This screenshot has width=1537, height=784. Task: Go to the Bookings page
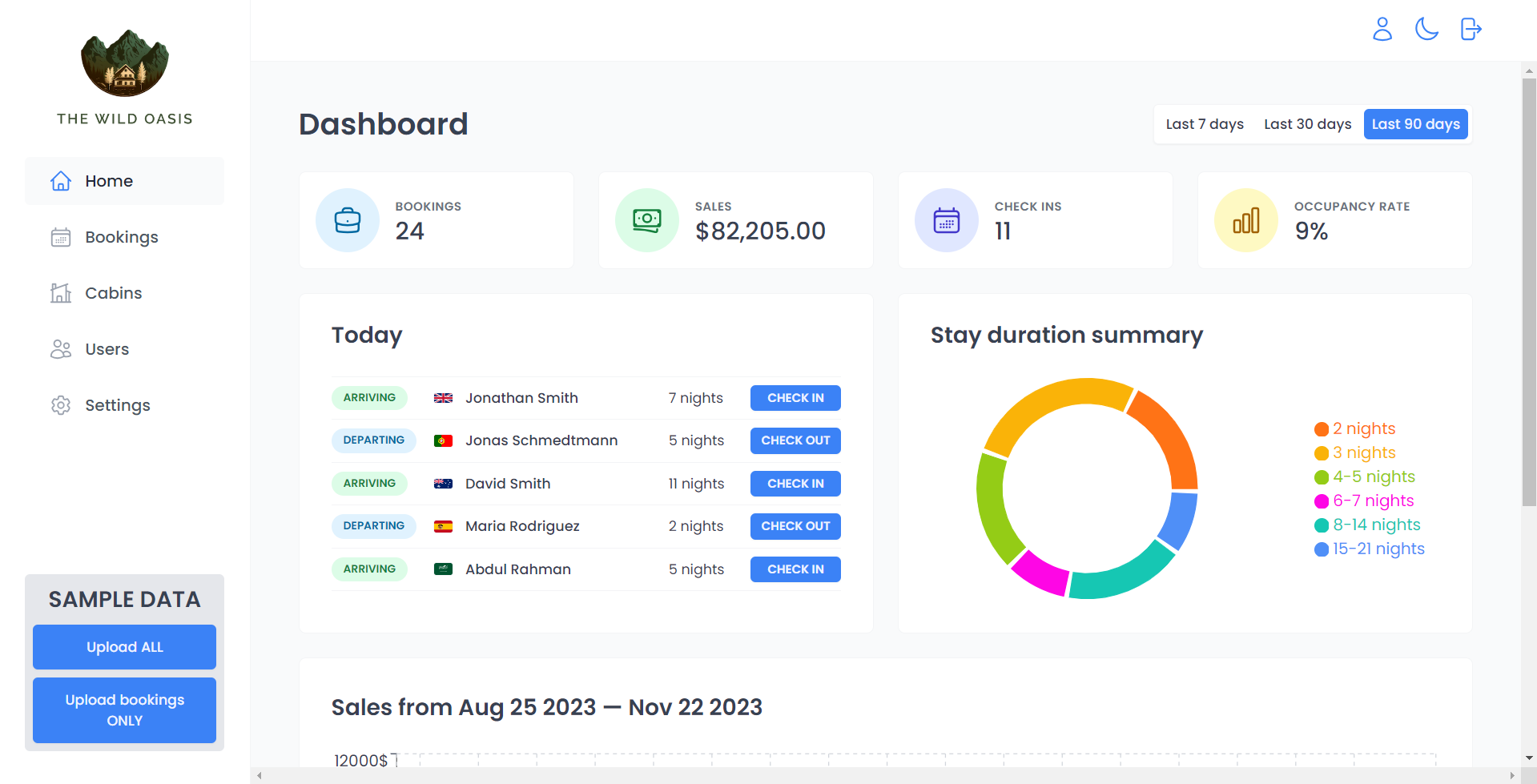[x=124, y=237]
